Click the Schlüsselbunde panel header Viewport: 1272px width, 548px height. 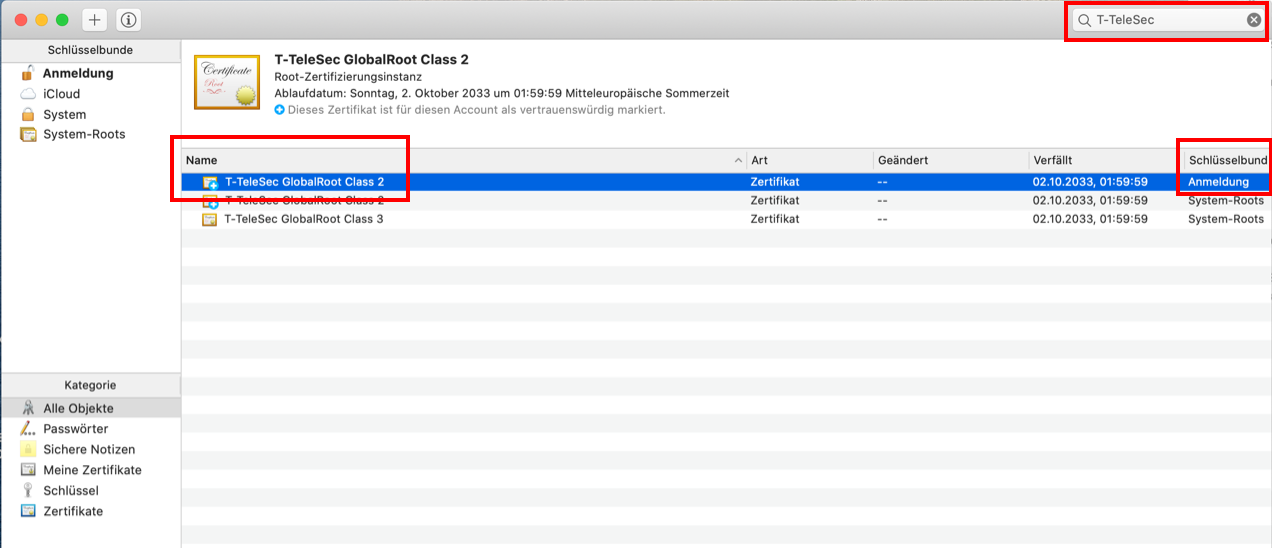[x=90, y=50]
